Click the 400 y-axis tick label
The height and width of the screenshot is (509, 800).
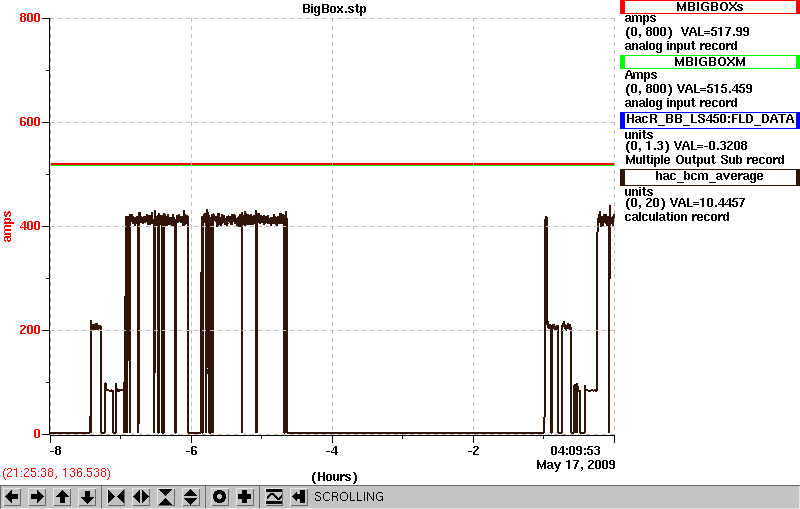30,226
